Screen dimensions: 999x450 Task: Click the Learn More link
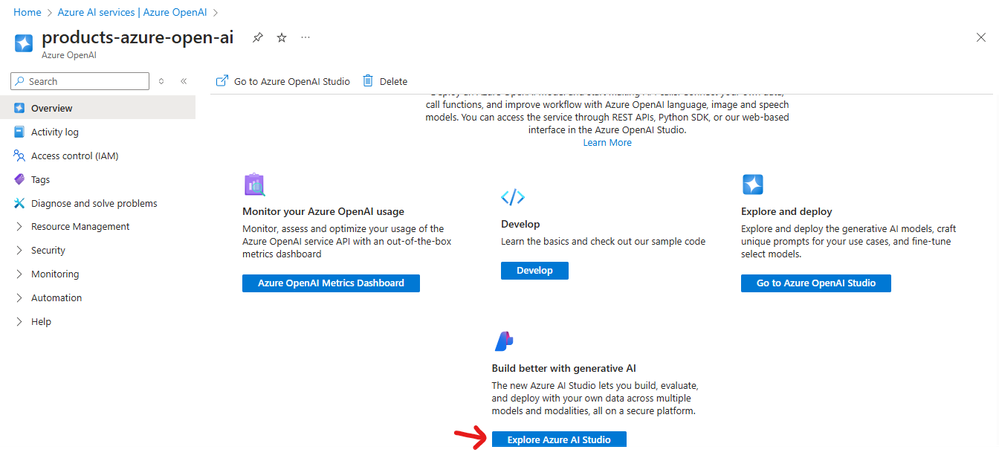[x=607, y=143]
